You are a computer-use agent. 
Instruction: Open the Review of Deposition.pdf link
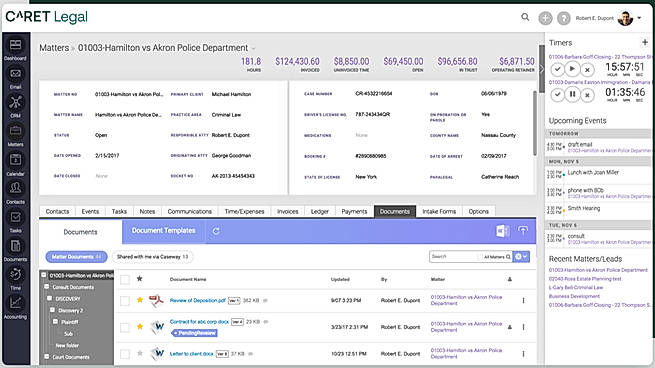click(198, 300)
